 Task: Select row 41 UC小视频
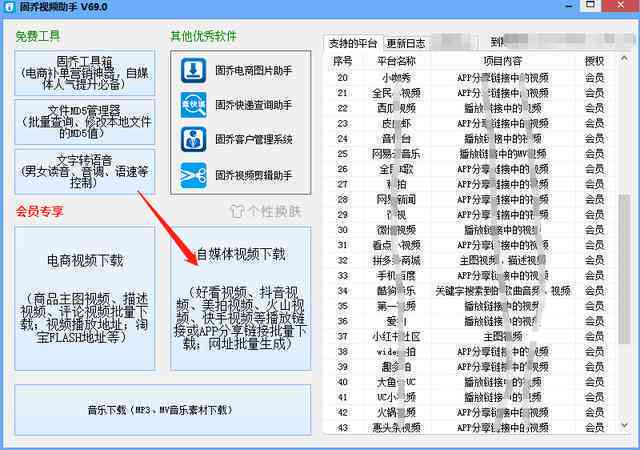coord(469,397)
